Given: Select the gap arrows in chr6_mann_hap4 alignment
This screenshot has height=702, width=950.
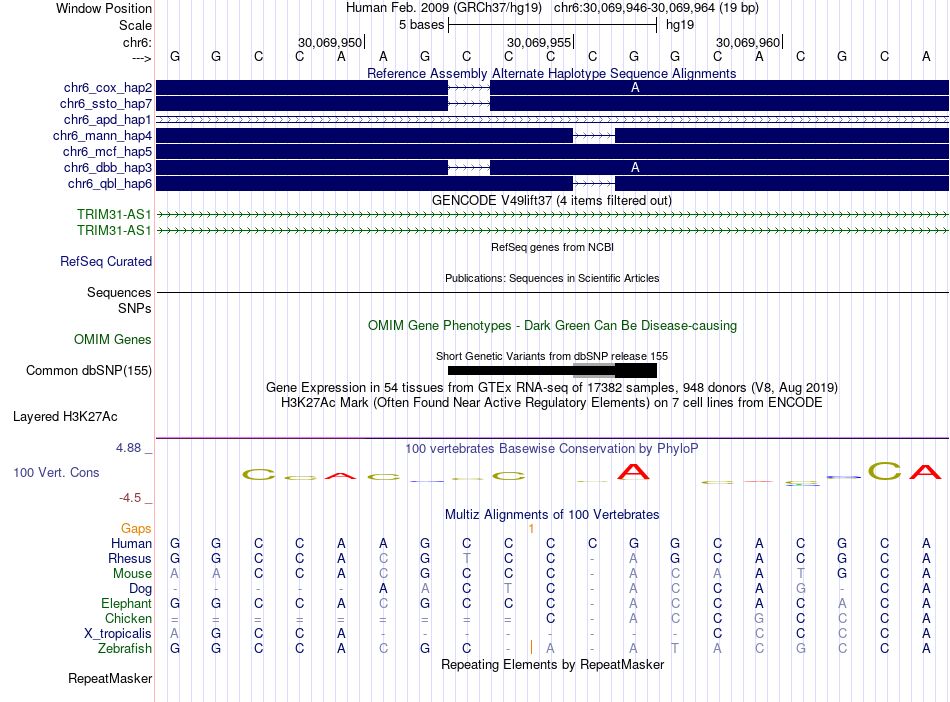Looking at the screenshot, I should coord(594,136).
